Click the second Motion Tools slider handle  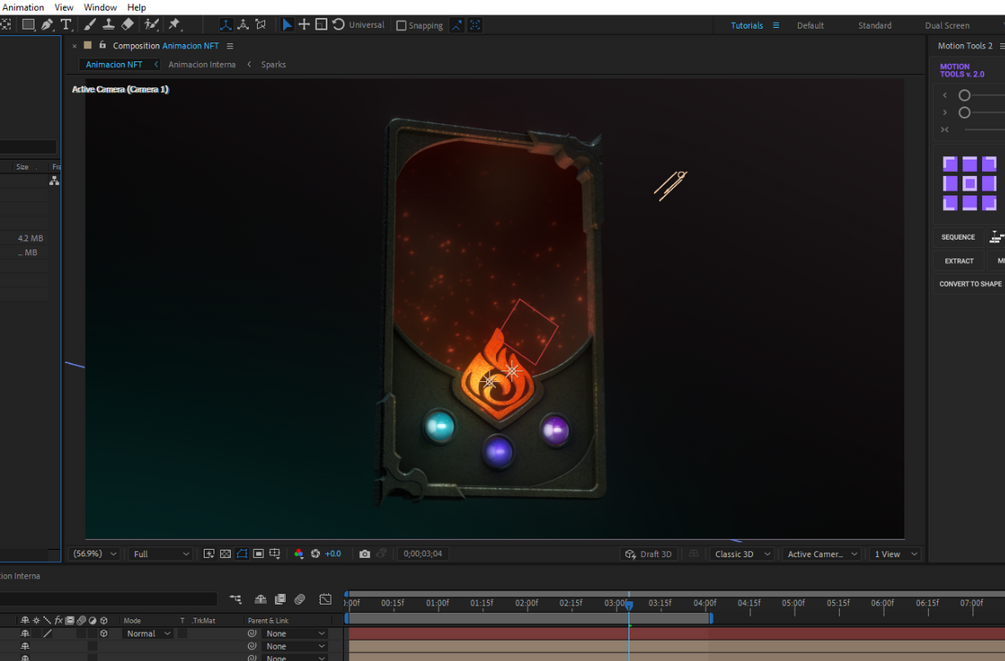coord(964,113)
